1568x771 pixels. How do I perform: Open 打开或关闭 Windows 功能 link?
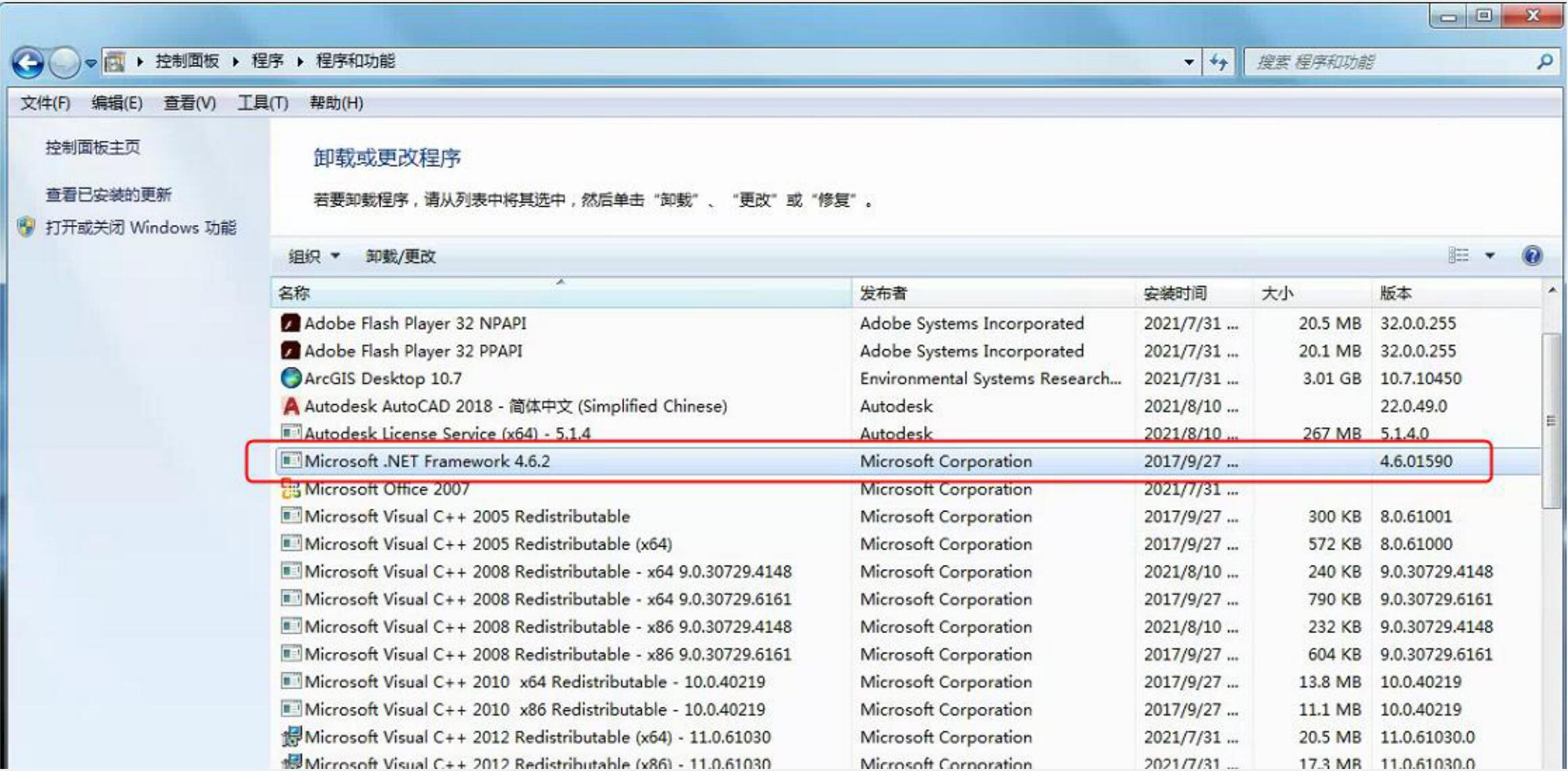tap(141, 228)
